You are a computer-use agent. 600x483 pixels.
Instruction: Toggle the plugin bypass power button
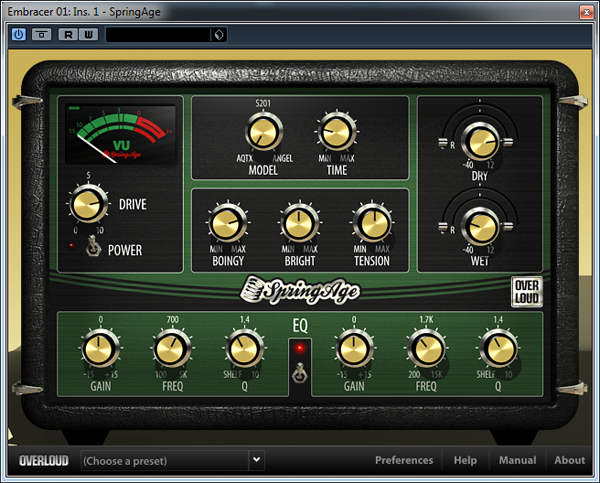pos(19,34)
